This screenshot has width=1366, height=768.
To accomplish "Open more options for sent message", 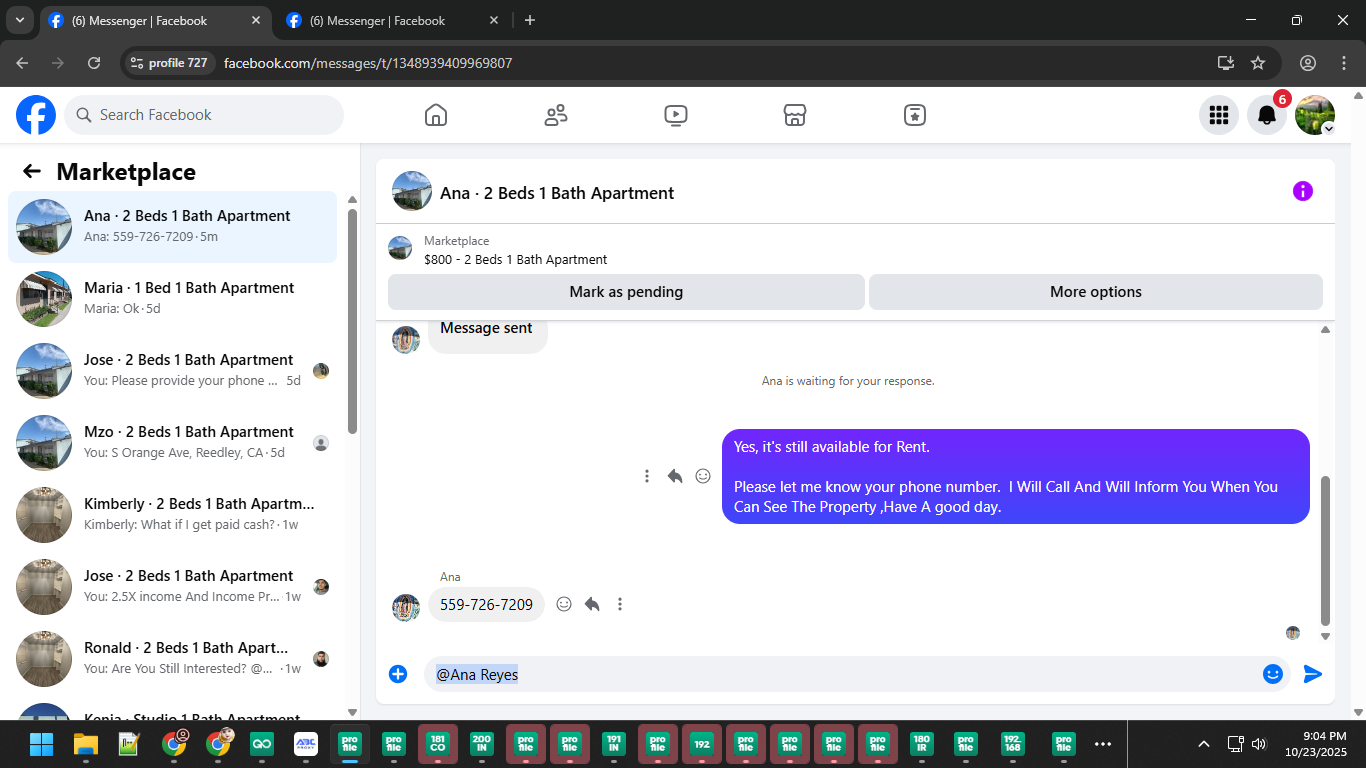I will (647, 476).
